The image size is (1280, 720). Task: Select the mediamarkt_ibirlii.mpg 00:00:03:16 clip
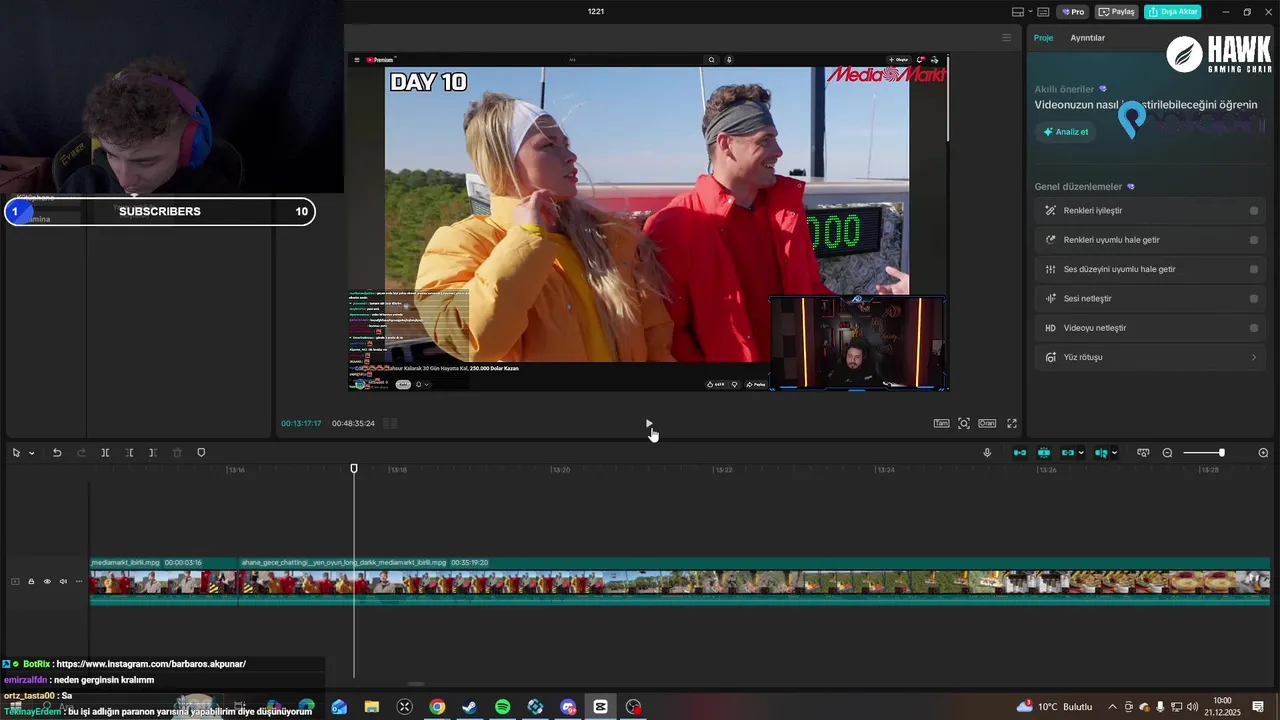(x=163, y=581)
